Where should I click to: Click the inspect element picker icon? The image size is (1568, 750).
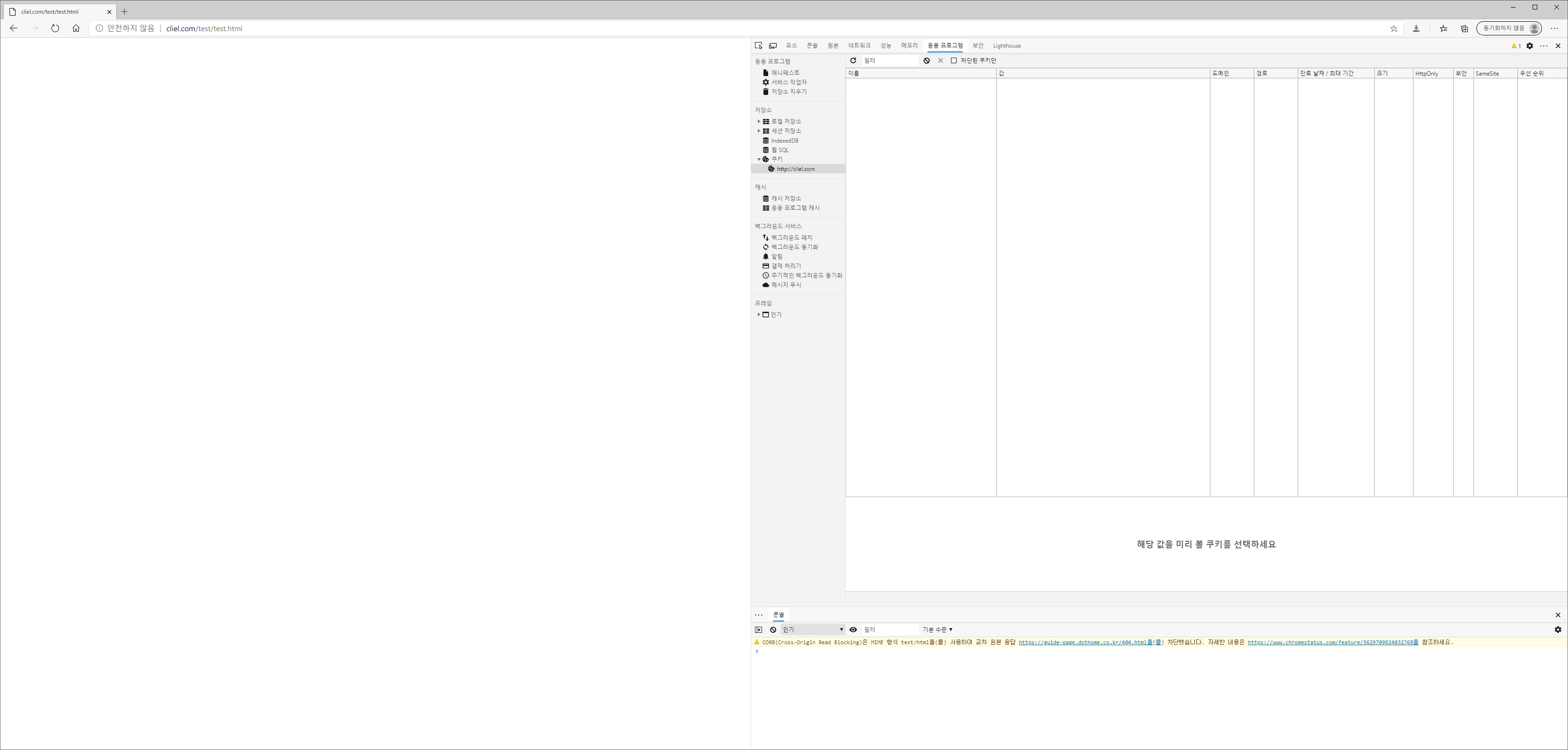pos(758,46)
